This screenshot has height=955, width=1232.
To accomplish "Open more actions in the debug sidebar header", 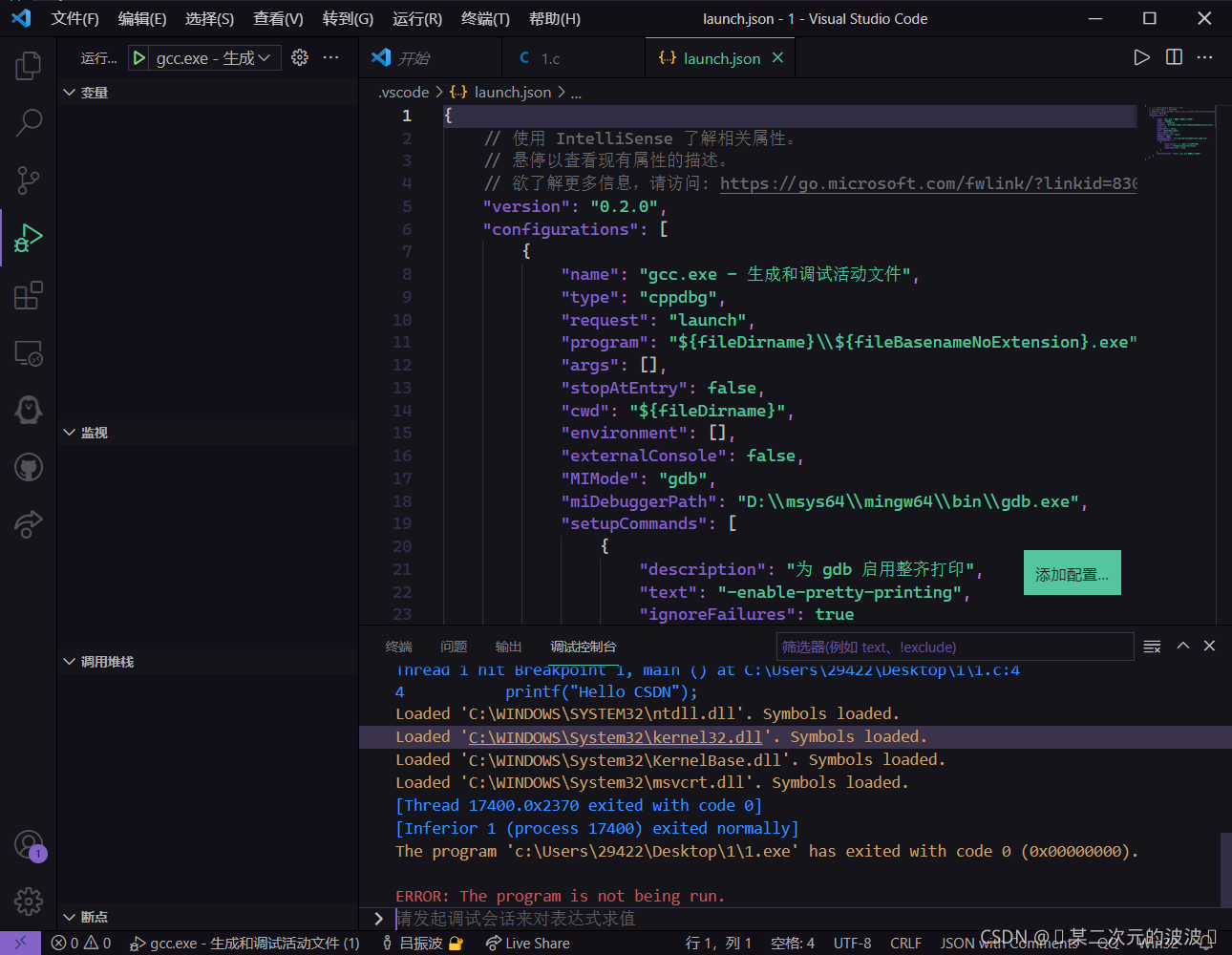I will pos(331,58).
